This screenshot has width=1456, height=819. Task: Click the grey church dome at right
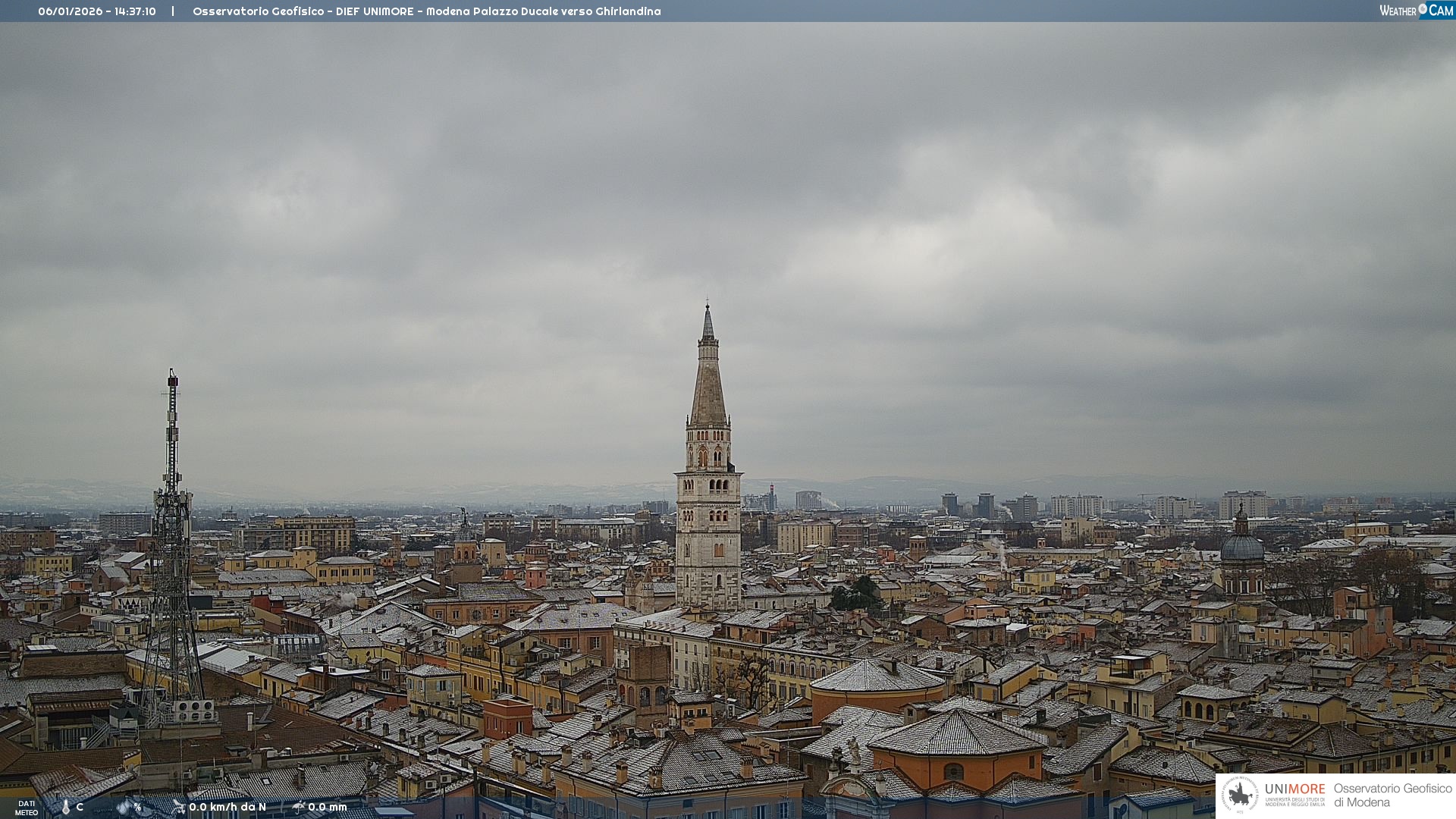(1242, 546)
